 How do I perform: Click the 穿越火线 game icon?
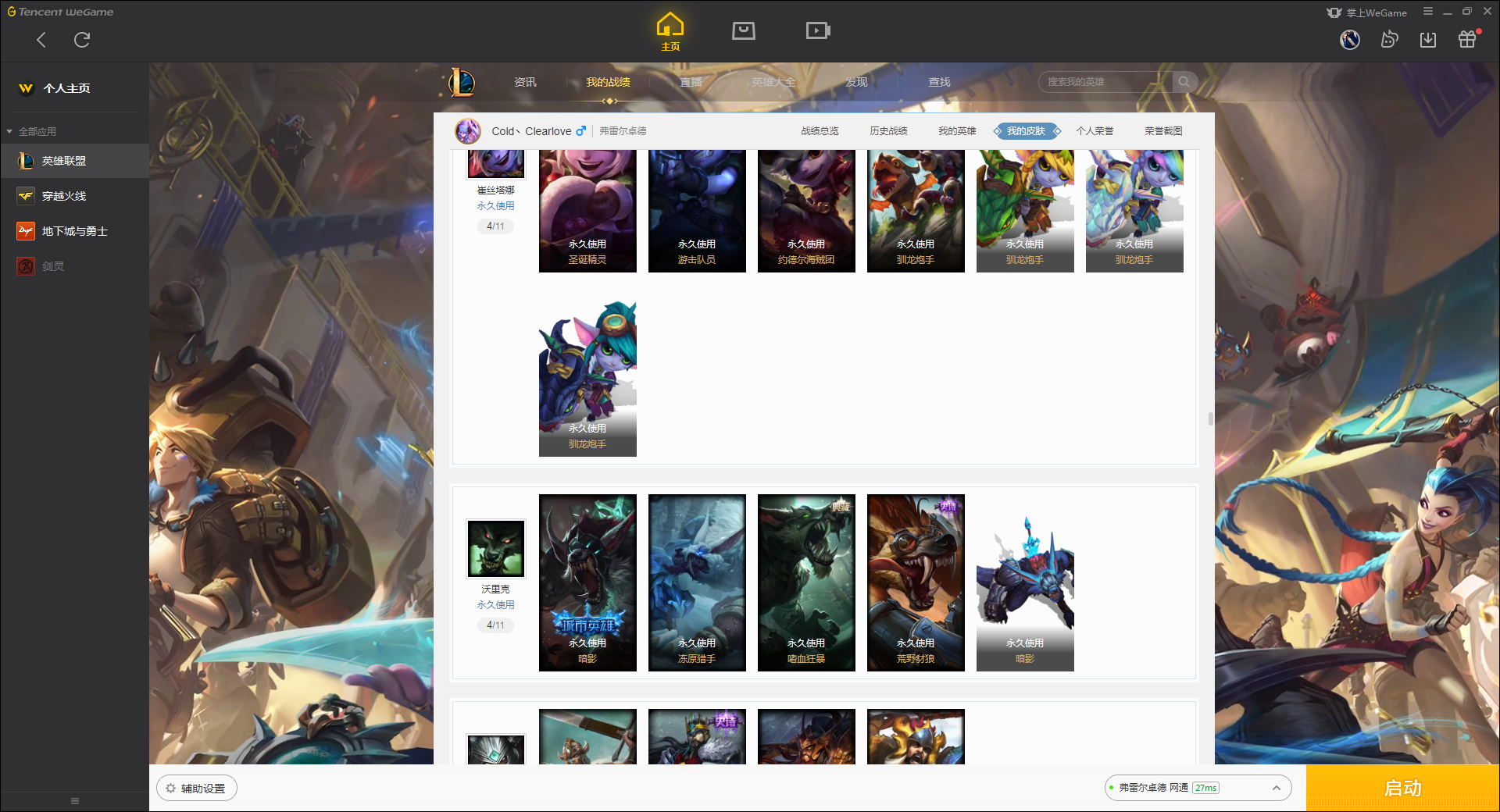click(x=26, y=196)
